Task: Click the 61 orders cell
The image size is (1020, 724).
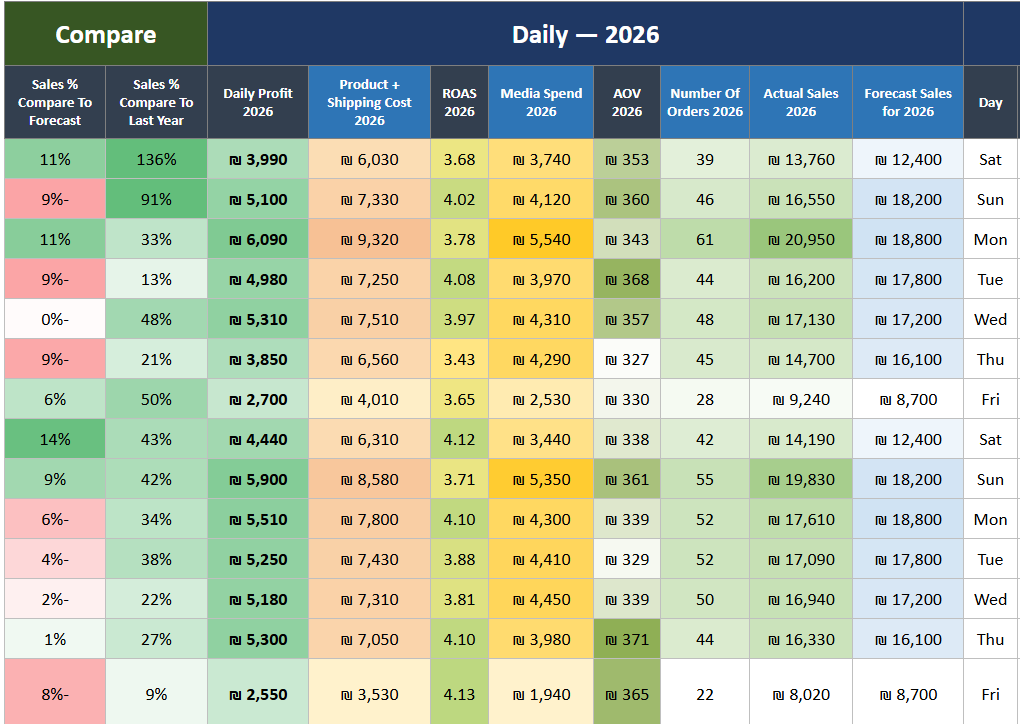Action: [705, 239]
